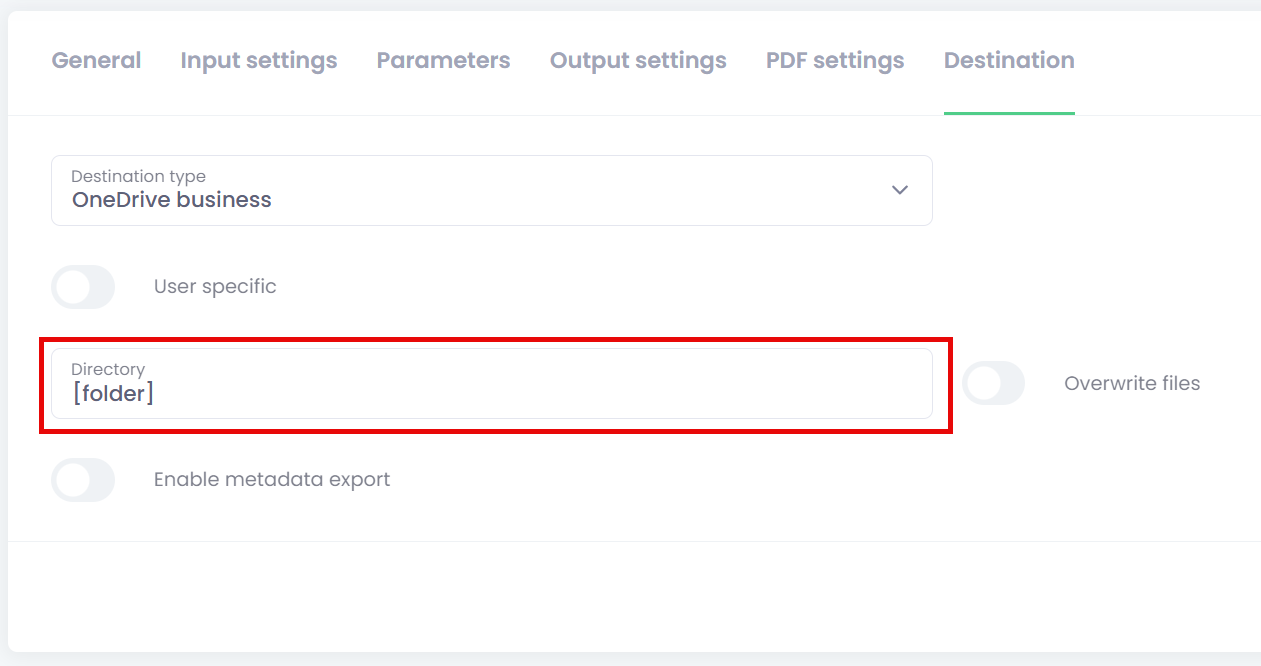This screenshot has height=666, width=1261.
Task: Go to the Parameters tab
Action: [x=443, y=60]
